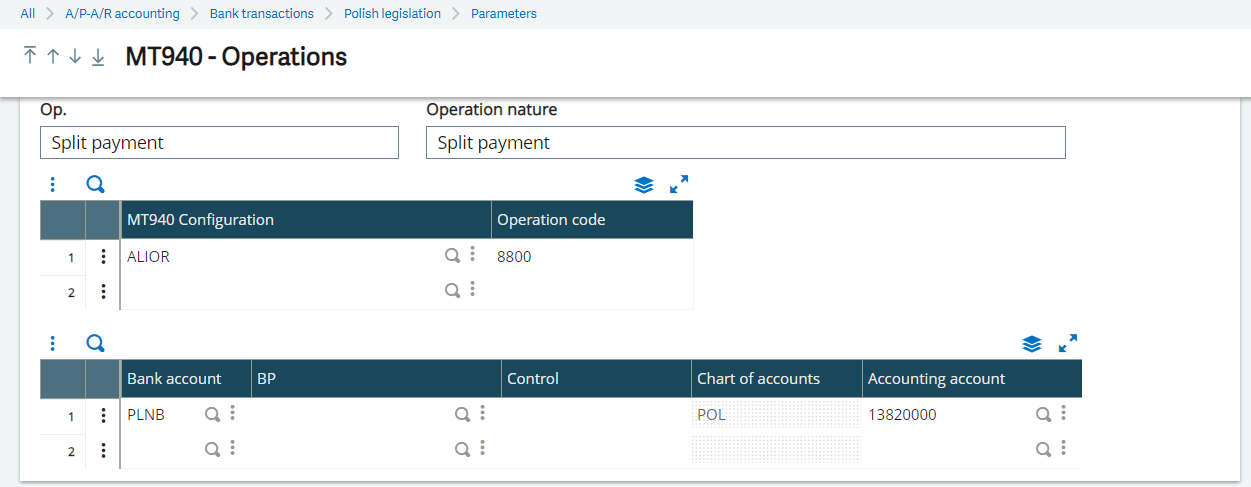Open lookup for ALIOR configuration cell
Image resolution: width=1251 pixels, height=487 pixels.
point(452,256)
